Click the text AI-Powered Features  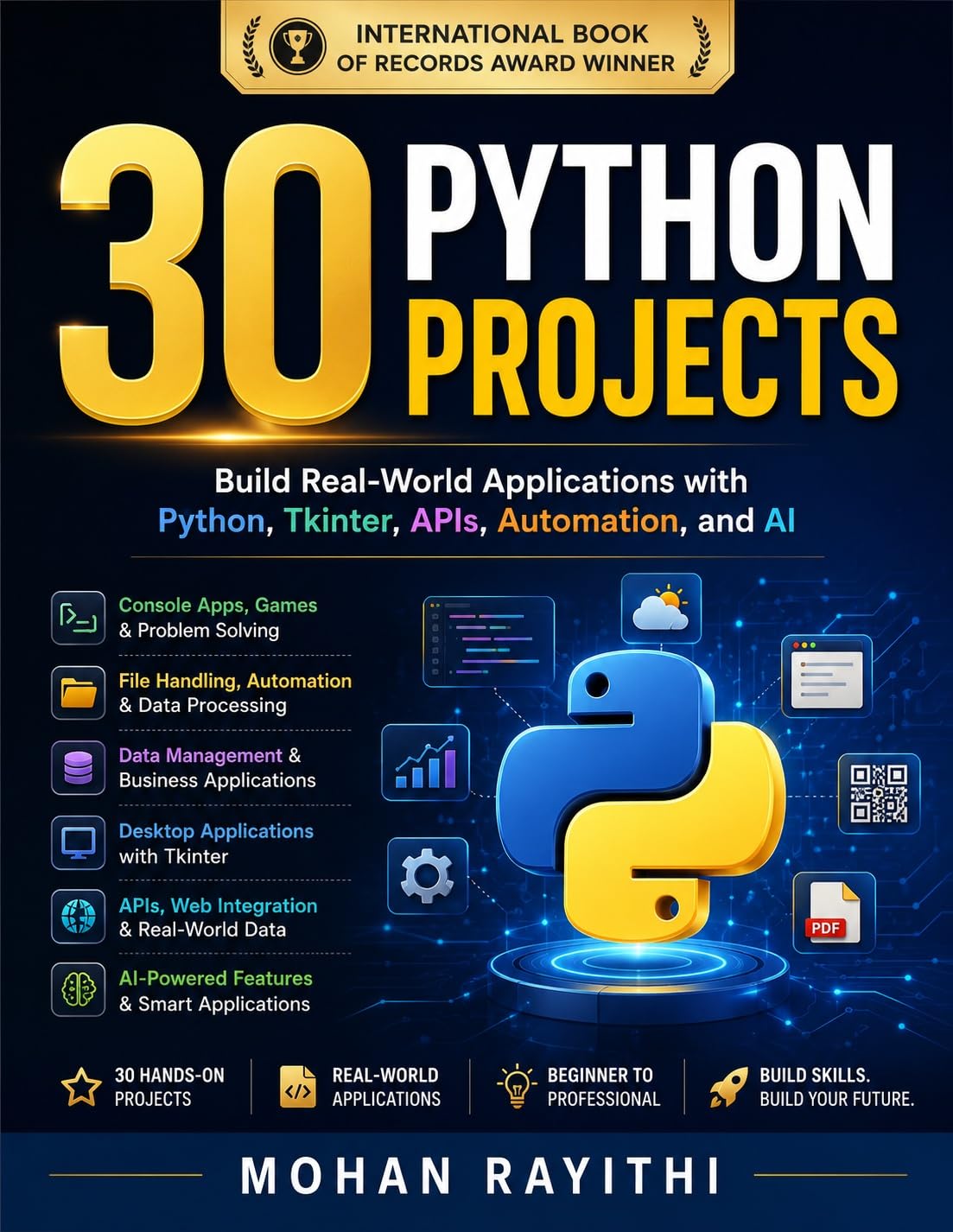click(x=215, y=978)
